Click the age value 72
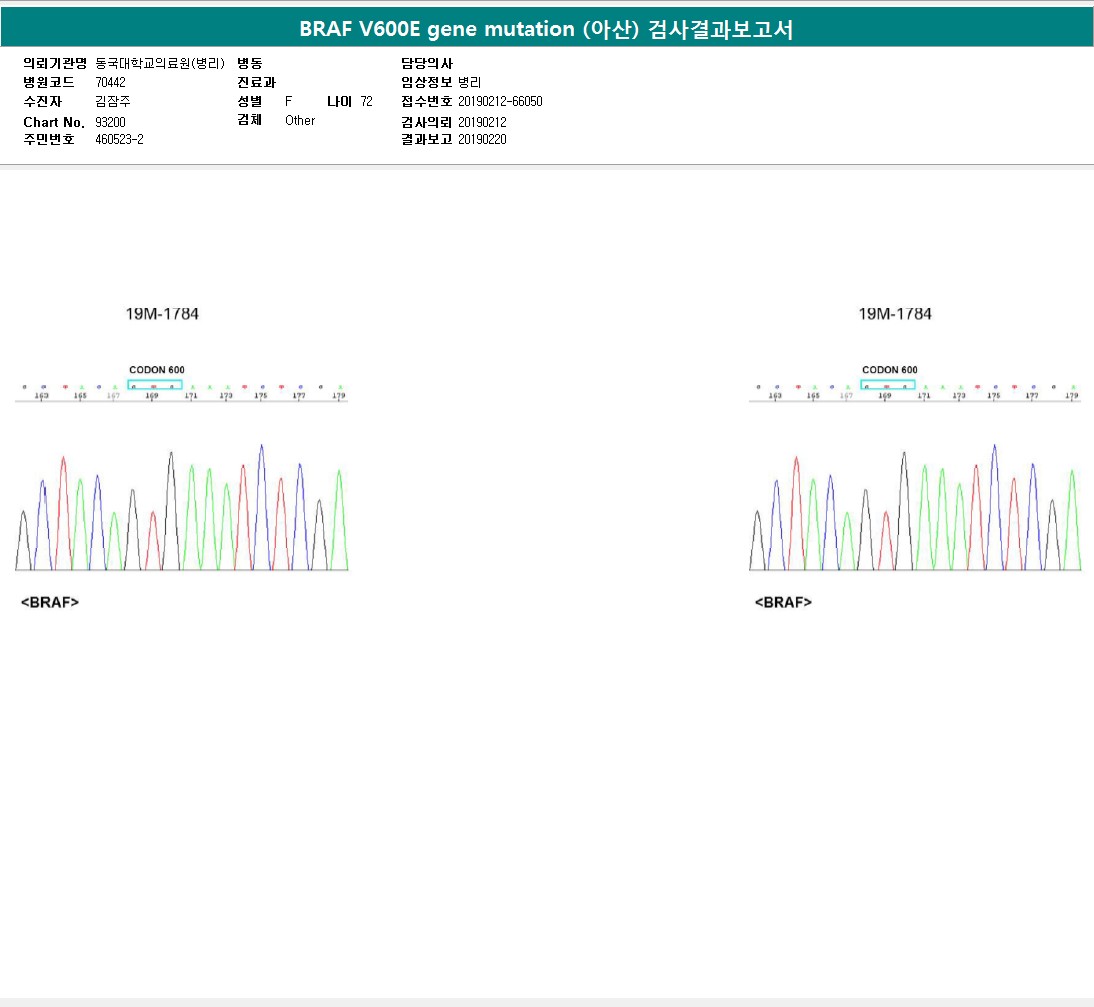The width and height of the screenshot is (1094, 1007). tap(366, 102)
